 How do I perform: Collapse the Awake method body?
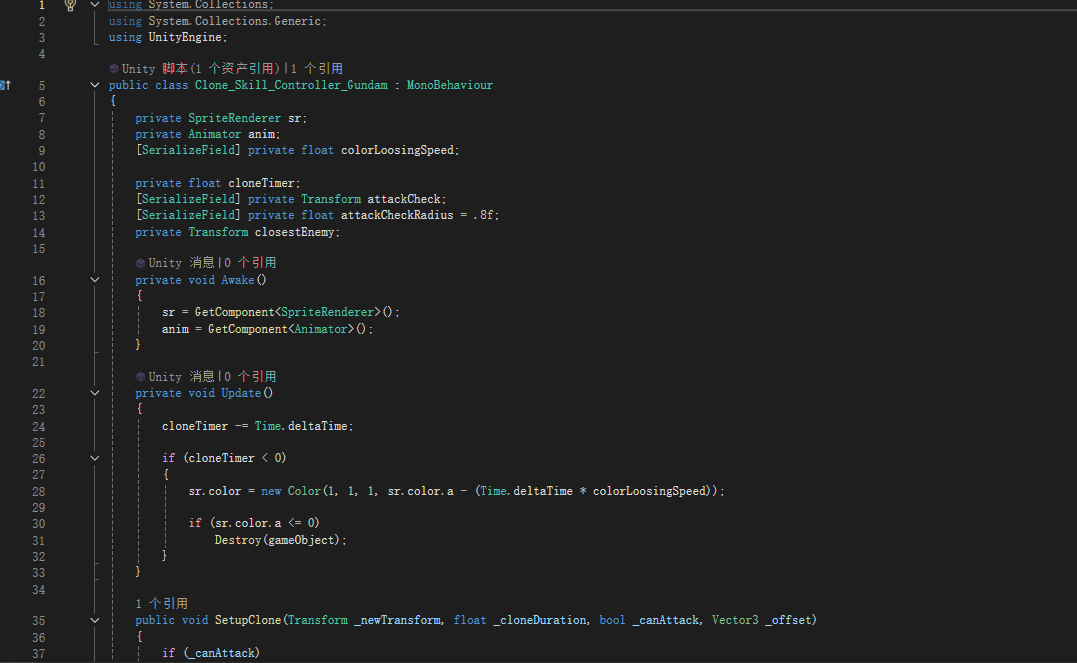(x=95, y=280)
